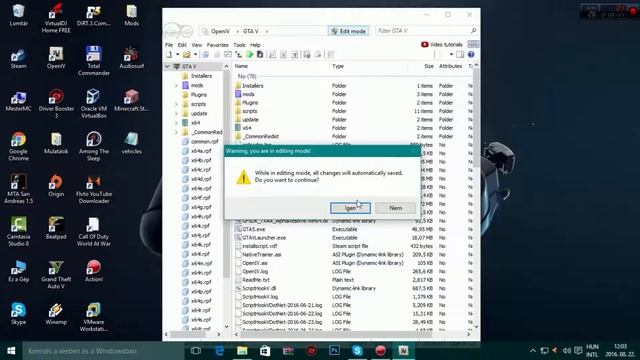Select the Driver Booster 3 desktop icon
The width and height of the screenshot is (640, 360).
(x=56, y=104)
